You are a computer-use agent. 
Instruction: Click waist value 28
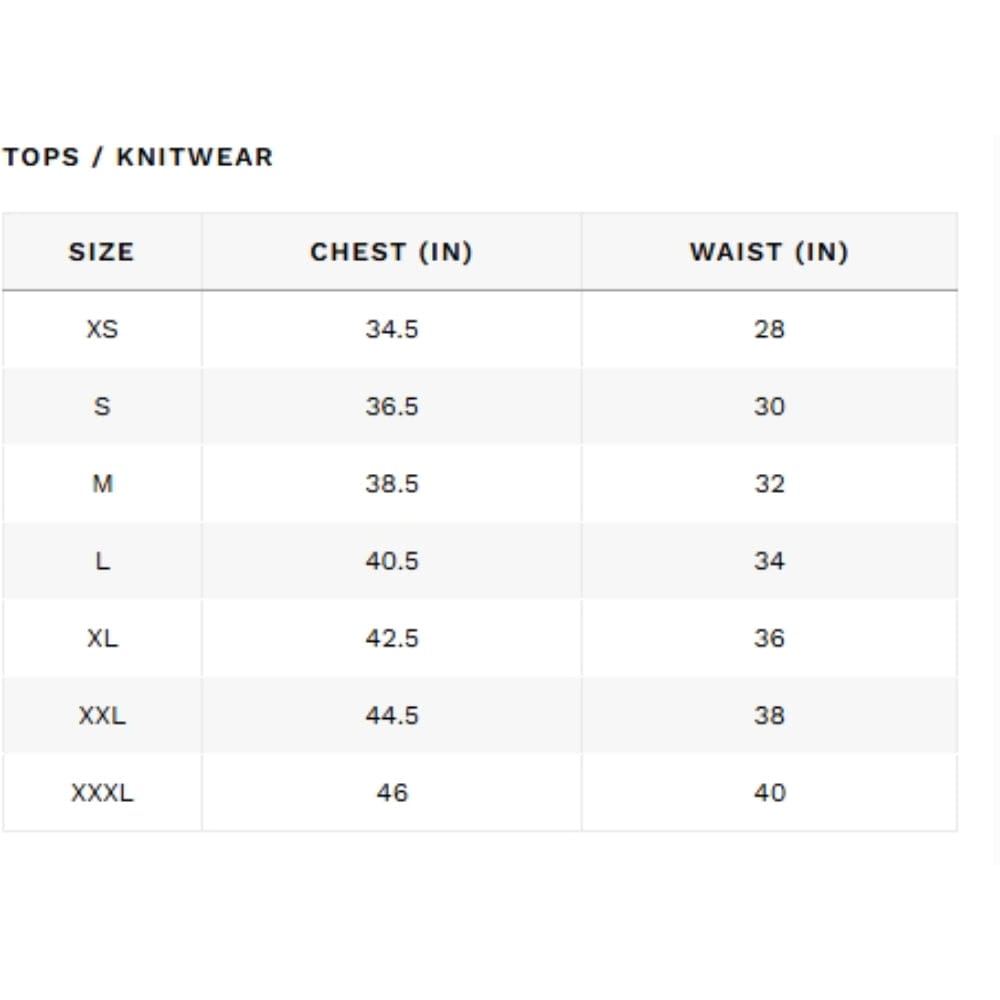(769, 329)
